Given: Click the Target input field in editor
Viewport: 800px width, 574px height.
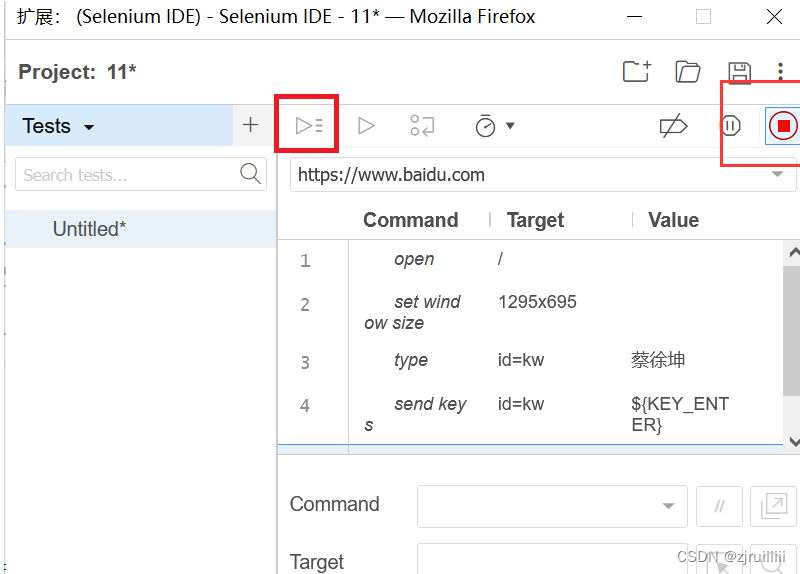Looking at the screenshot, I should pos(552,560).
